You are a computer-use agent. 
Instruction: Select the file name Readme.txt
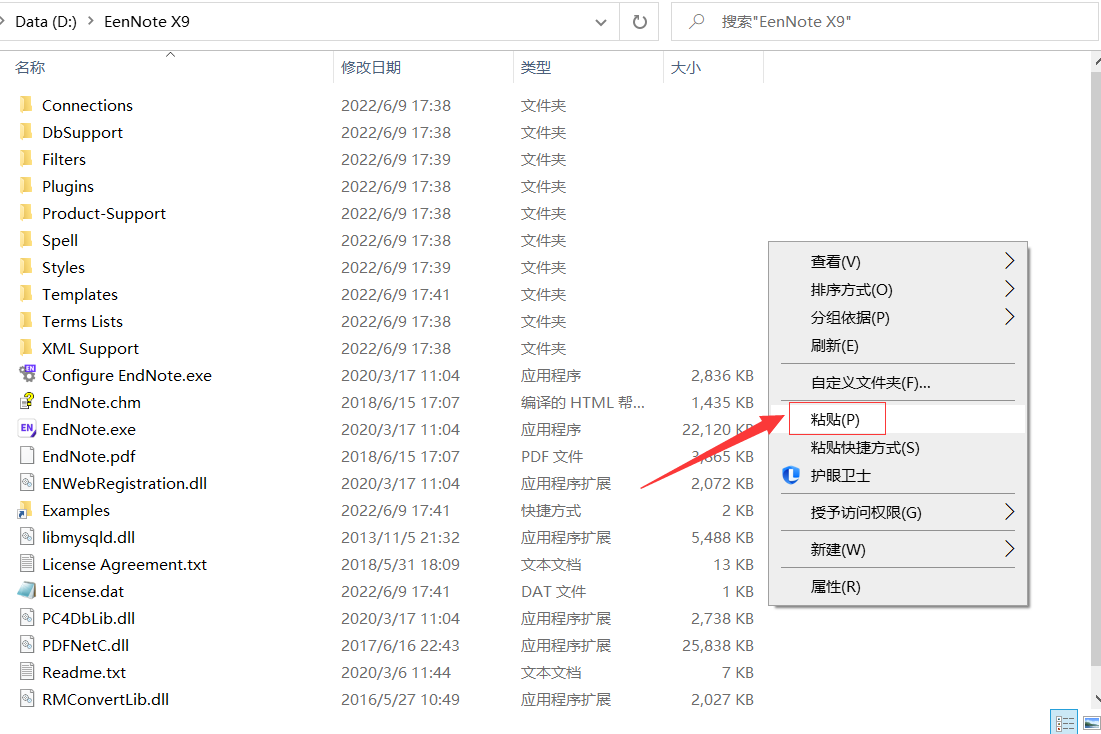click(84, 672)
